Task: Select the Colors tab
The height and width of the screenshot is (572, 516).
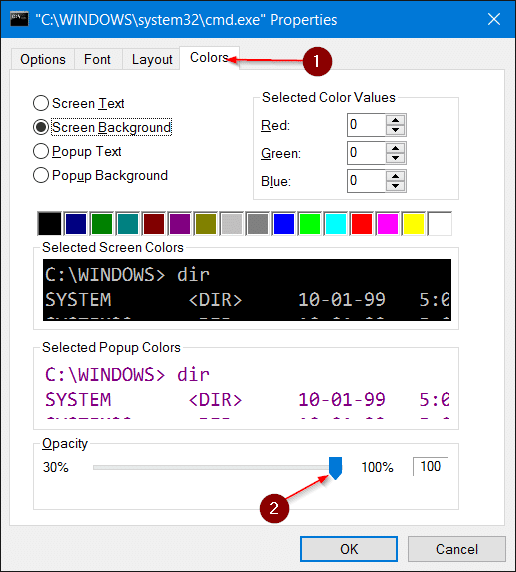Action: 209,58
